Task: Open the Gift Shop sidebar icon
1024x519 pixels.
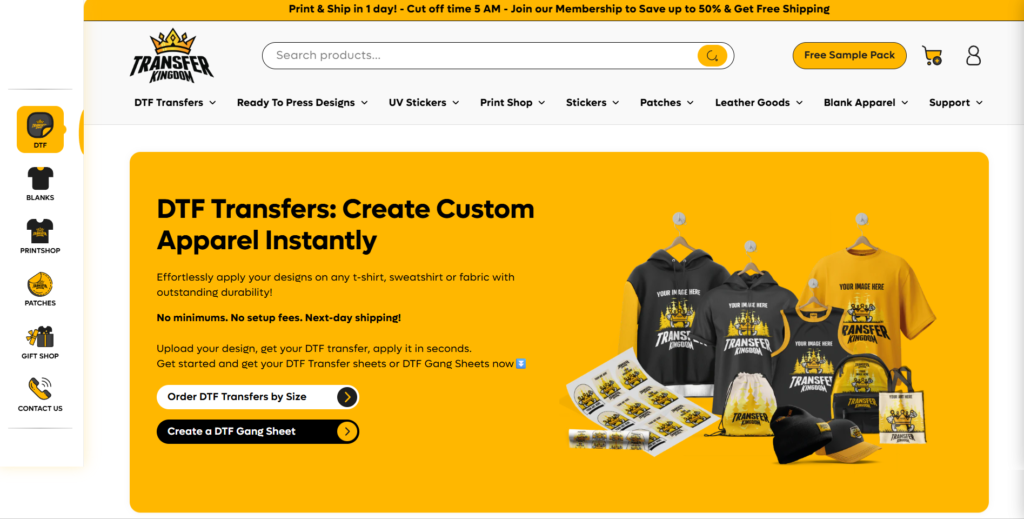Action: (x=40, y=342)
